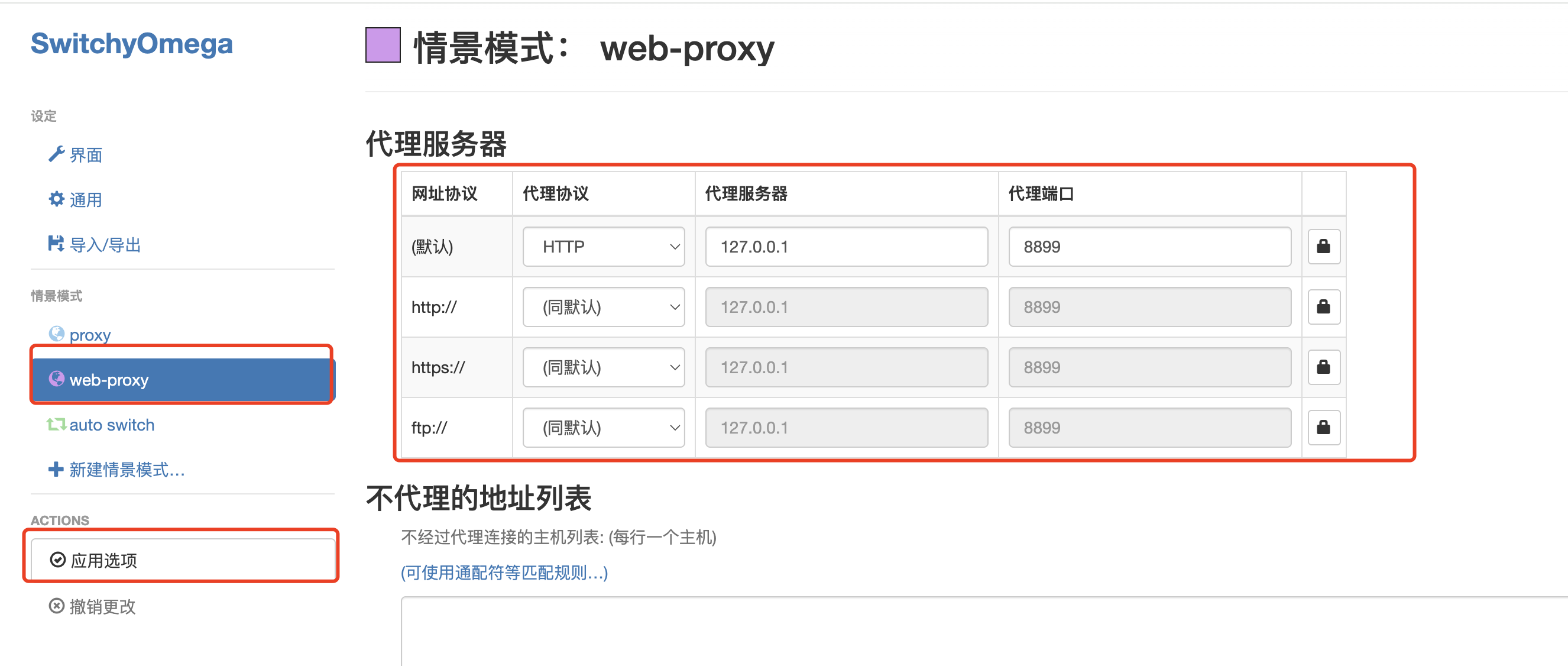Screen dimensions: 1568x666
Task: Click the 代理协议 column header
Action: coord(556,193)
